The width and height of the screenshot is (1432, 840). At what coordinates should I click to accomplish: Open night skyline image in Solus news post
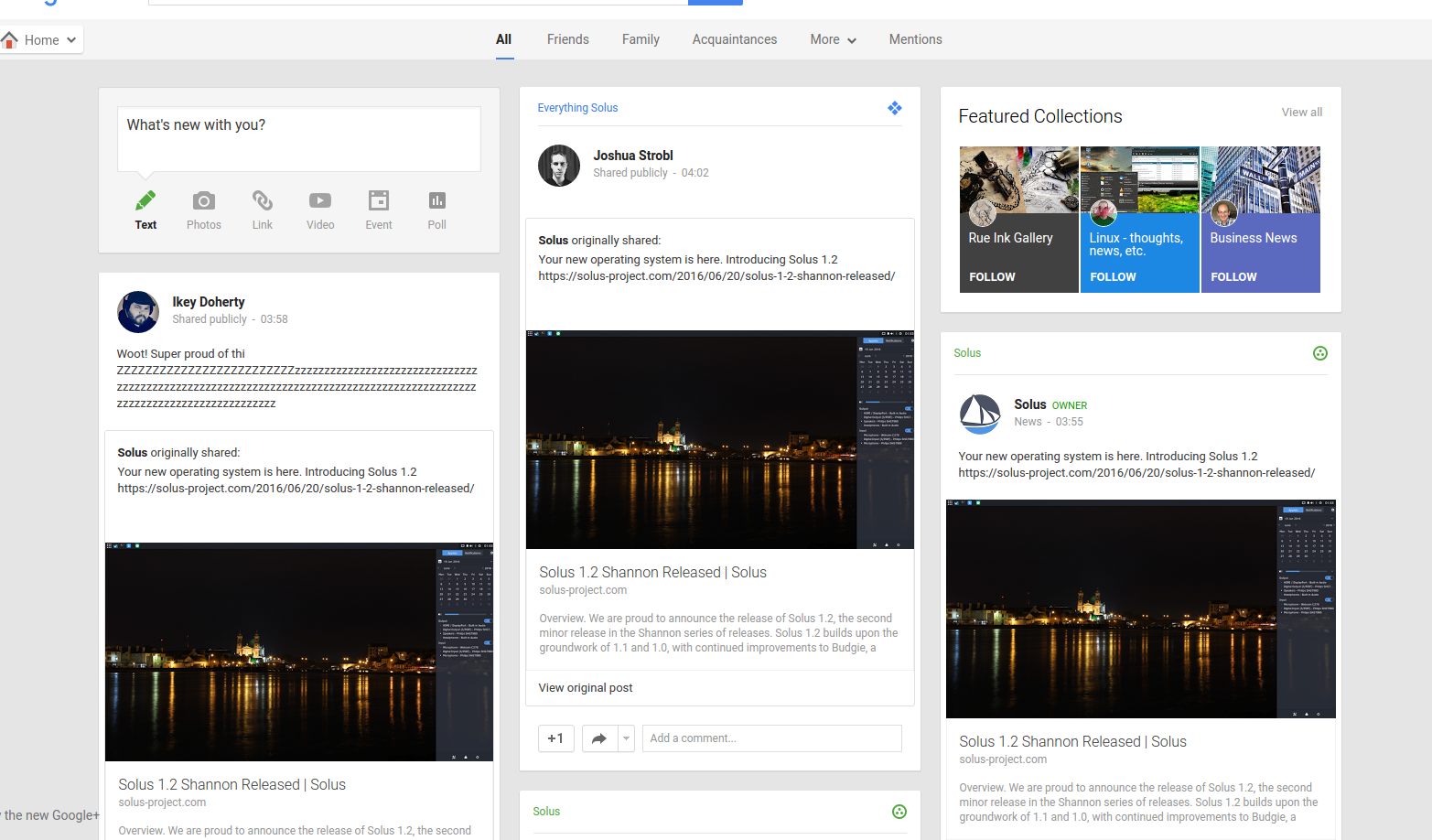tap(1141, 608)
